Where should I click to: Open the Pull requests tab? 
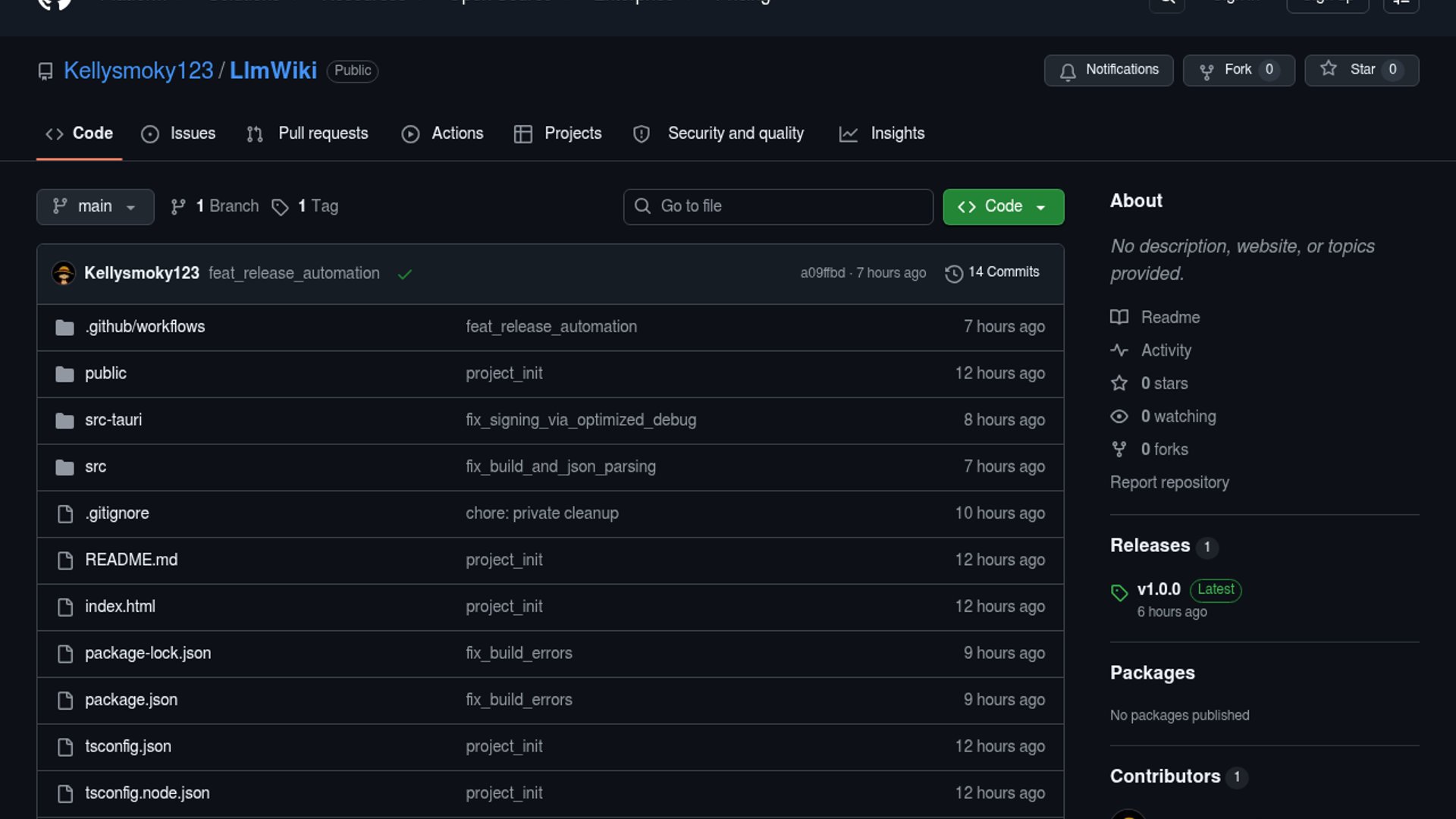(x=308, y=133)
